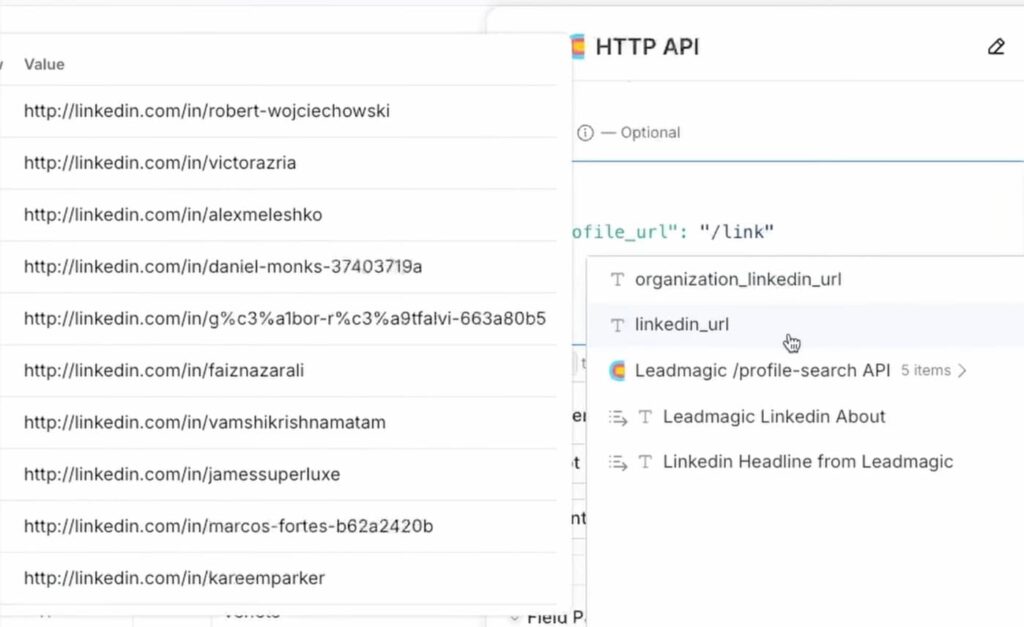Select the faiznazarali LinkedIn URL row
This screenshot has height=627, width=1024.
coord(278,370)
